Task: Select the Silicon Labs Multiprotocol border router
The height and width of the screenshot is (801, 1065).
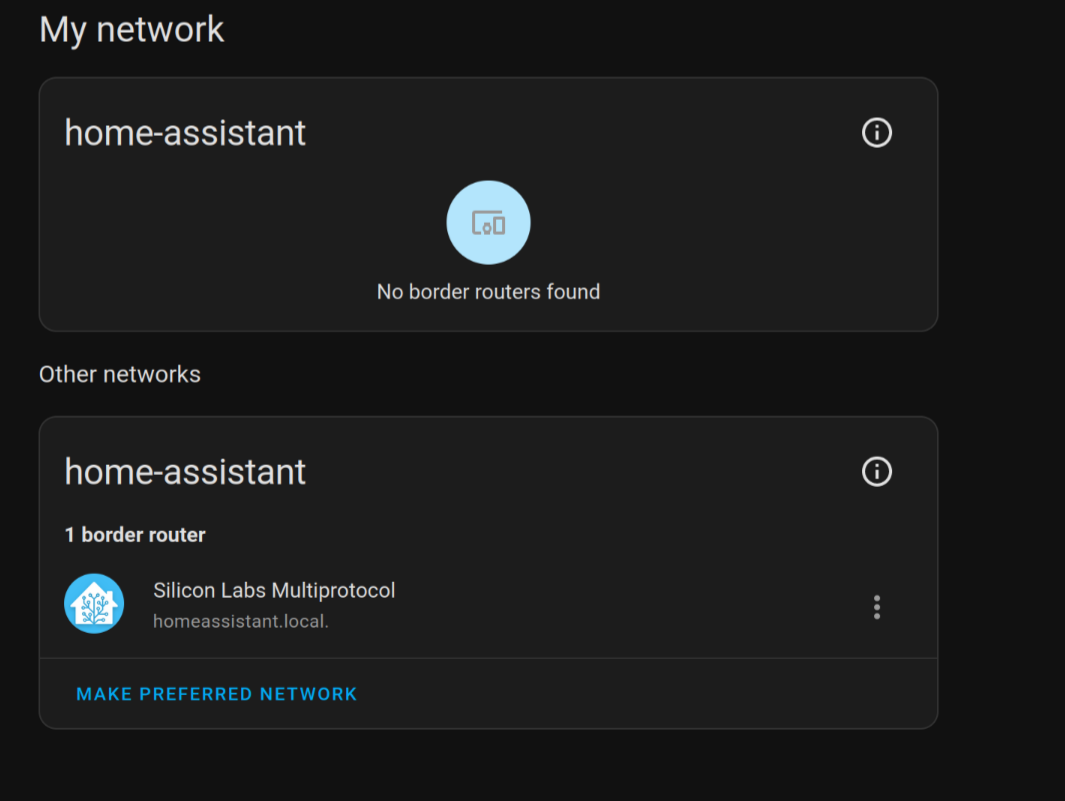Action: [274, 590]
